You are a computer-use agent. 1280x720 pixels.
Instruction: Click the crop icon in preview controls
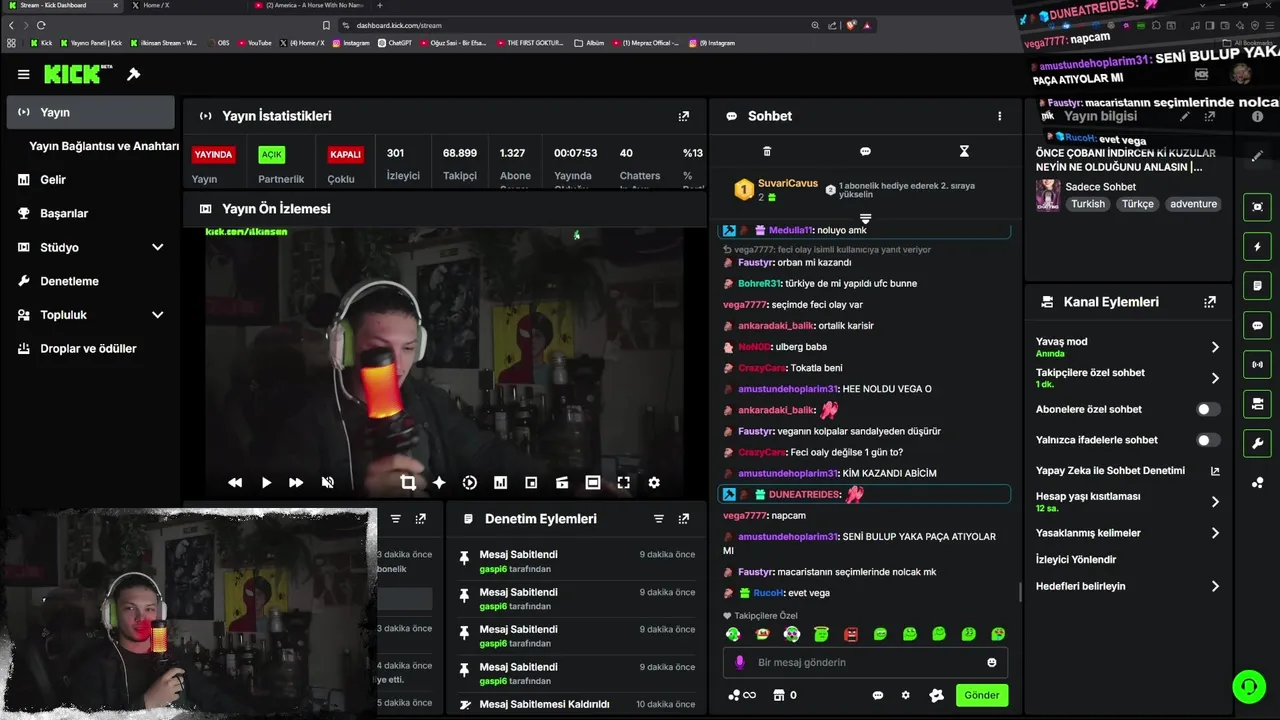[408, 482]
